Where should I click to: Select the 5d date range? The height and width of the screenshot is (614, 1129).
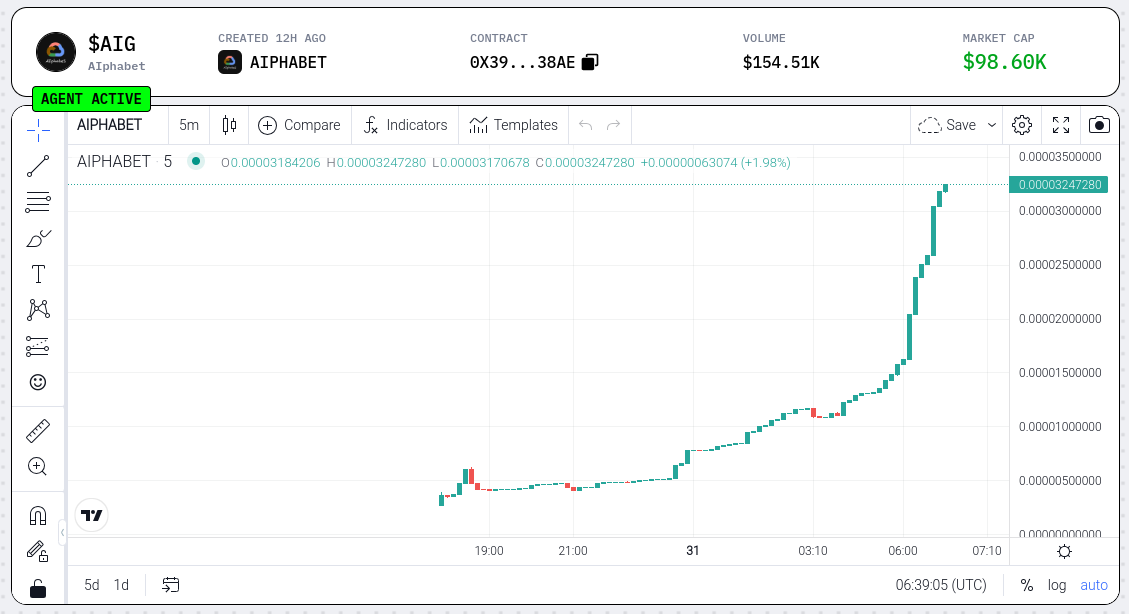pyautogui.click(x=91, y=585)
